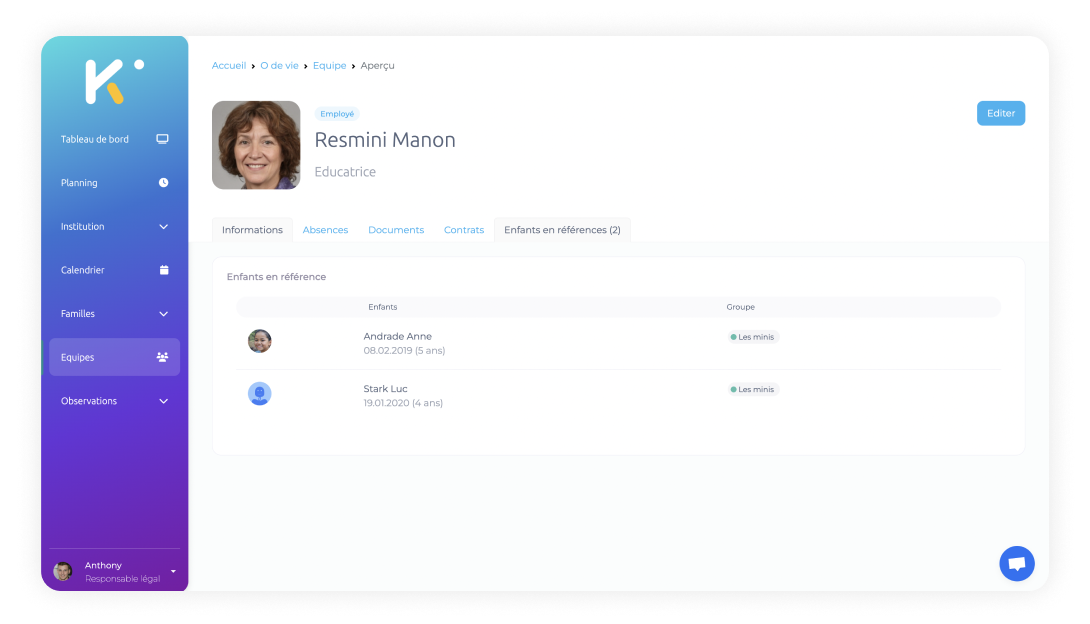This screenshot has width=1090, height=624.
Task: Switch to the Documents tab
Action: pyautogui.click(x=396, y=230)
